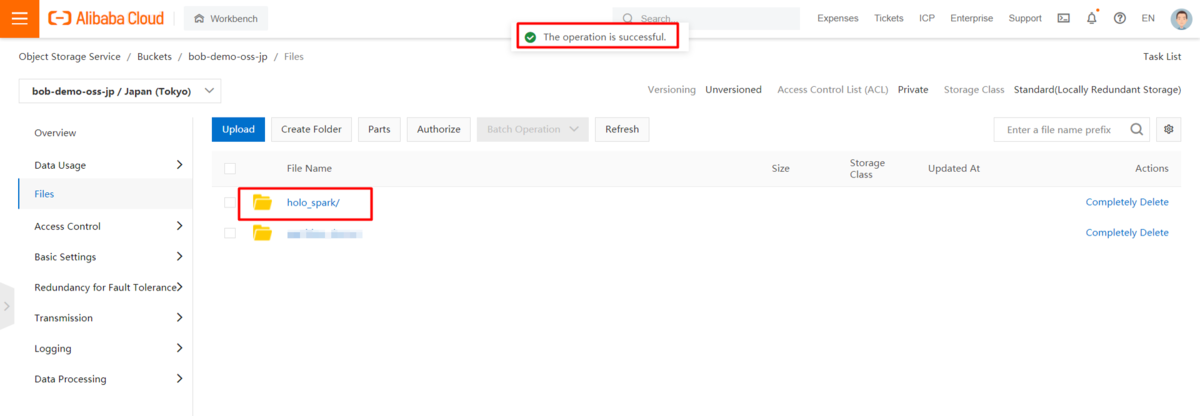Screen dimensions: 1200x416
Task: Open the Task List link
Action: [1162, 57]
